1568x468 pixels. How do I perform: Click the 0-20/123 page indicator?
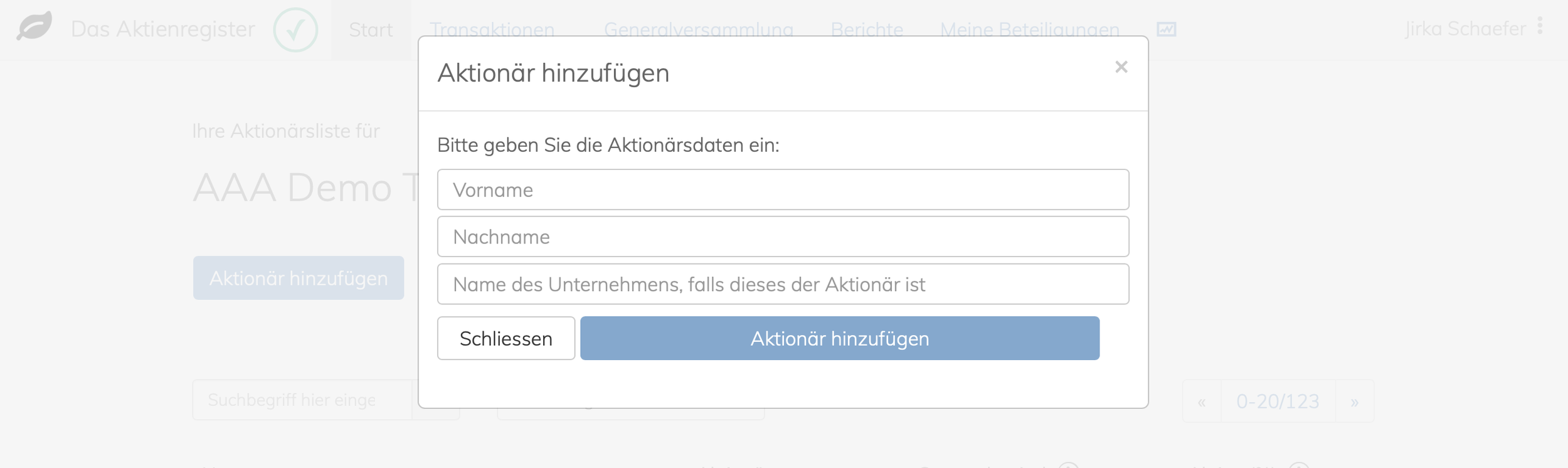click(x=1278, y=402)
